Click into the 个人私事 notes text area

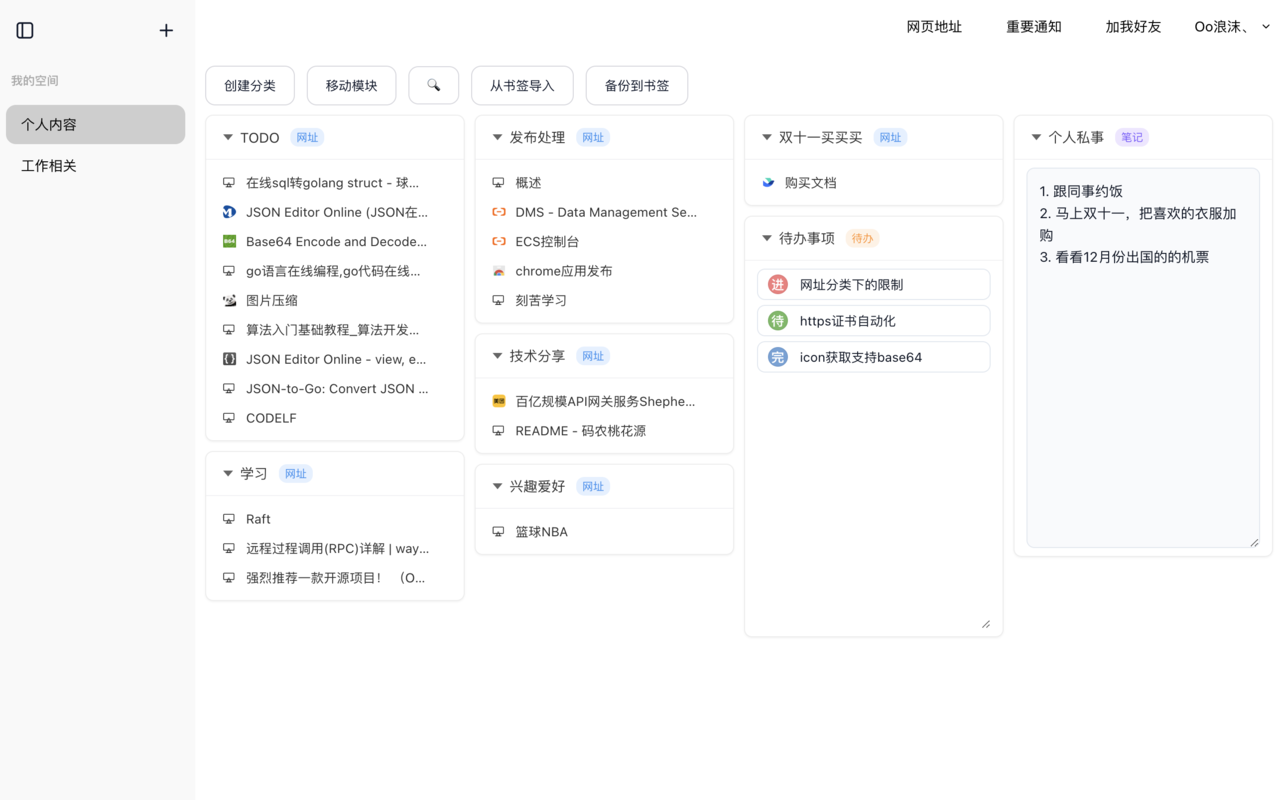point(1143,358)
